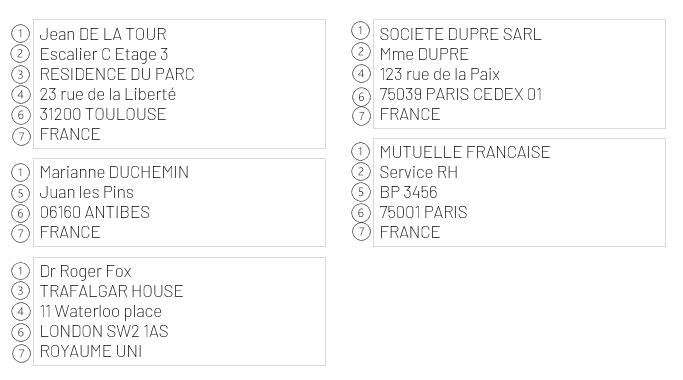
Task: Click the Marianne DUCHEMIN name line
Action: (114, 172)
